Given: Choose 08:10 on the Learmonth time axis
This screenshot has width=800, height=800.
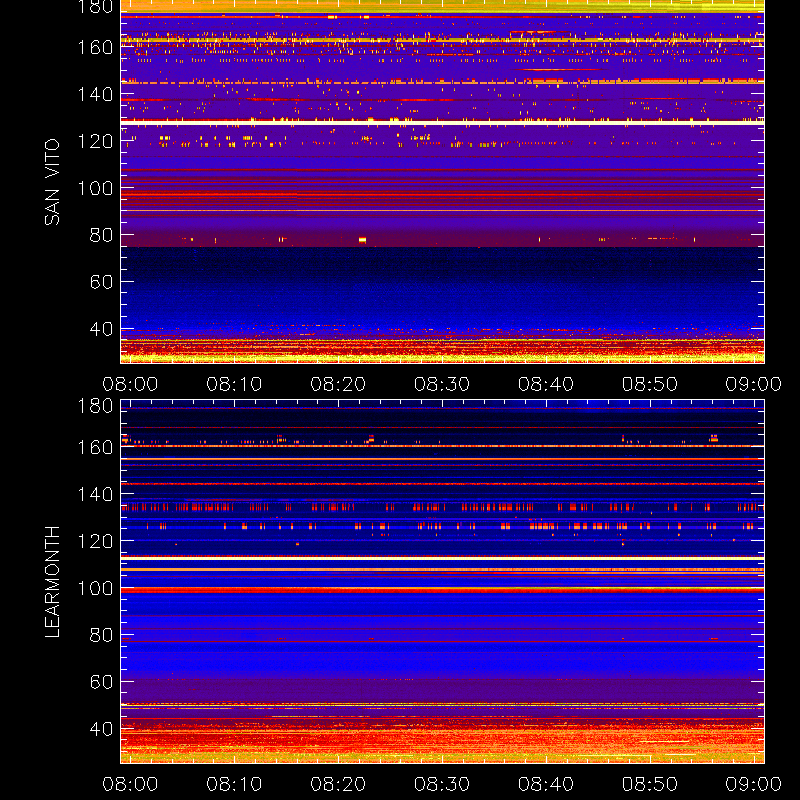Looking at the screenshot, I should click(234, 784).
